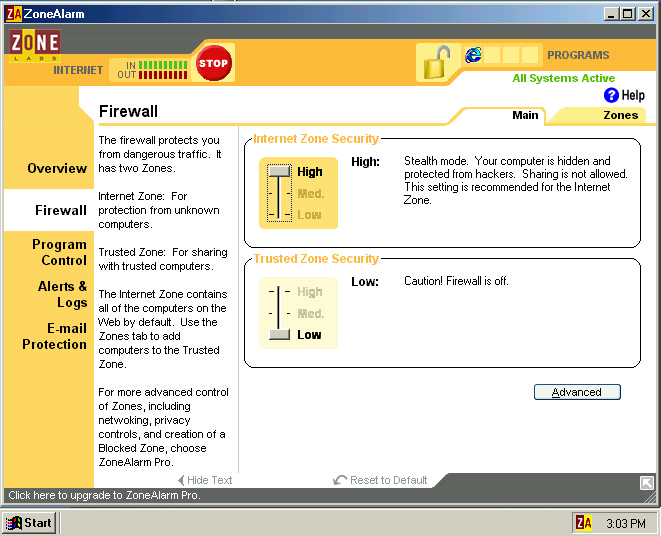
Task: Open the Windows Start menu
Action: click(29, 523)
